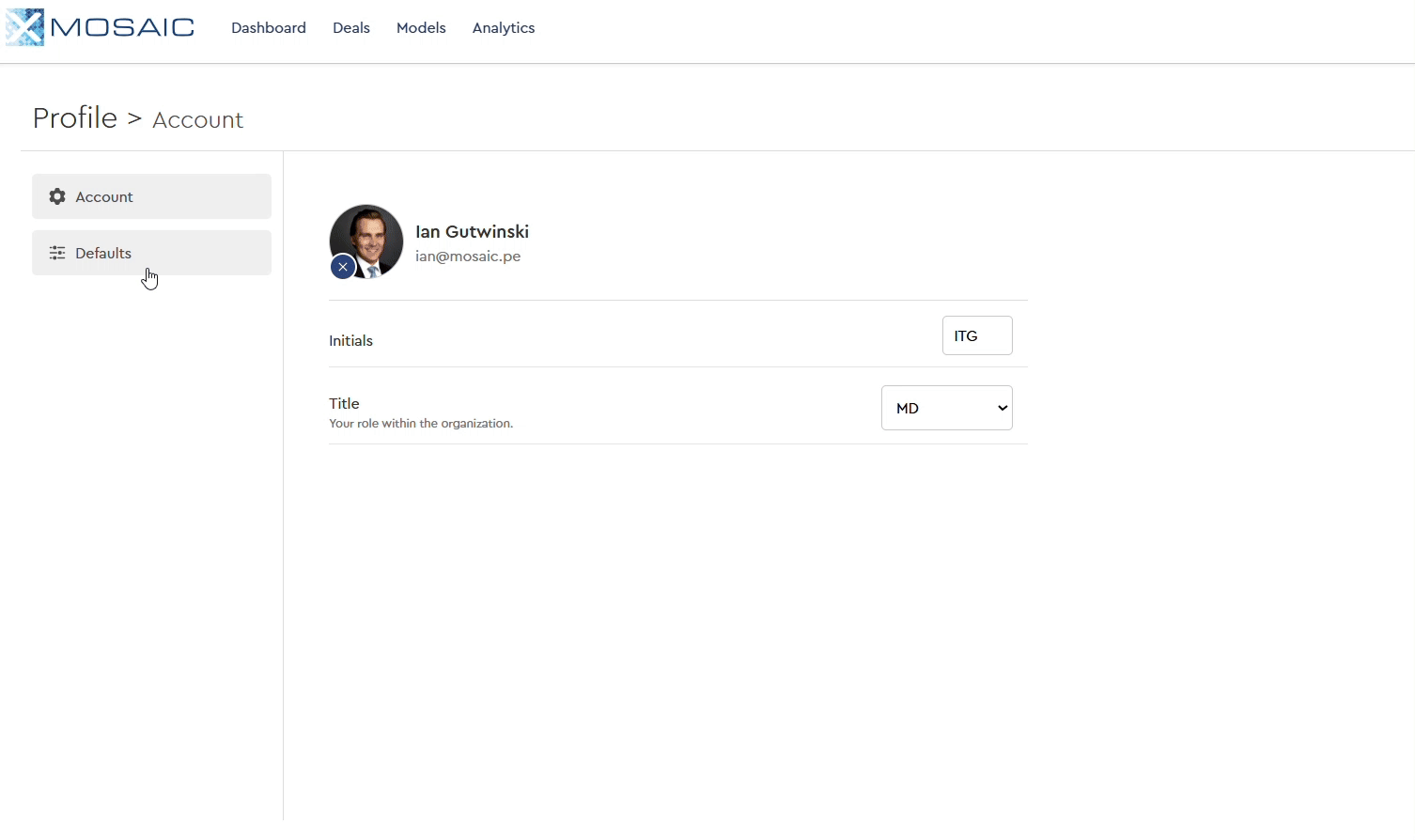Click the Title dropdown chevron arrow
This screenshot has height=840, width=1415.
coord(1003,408)
